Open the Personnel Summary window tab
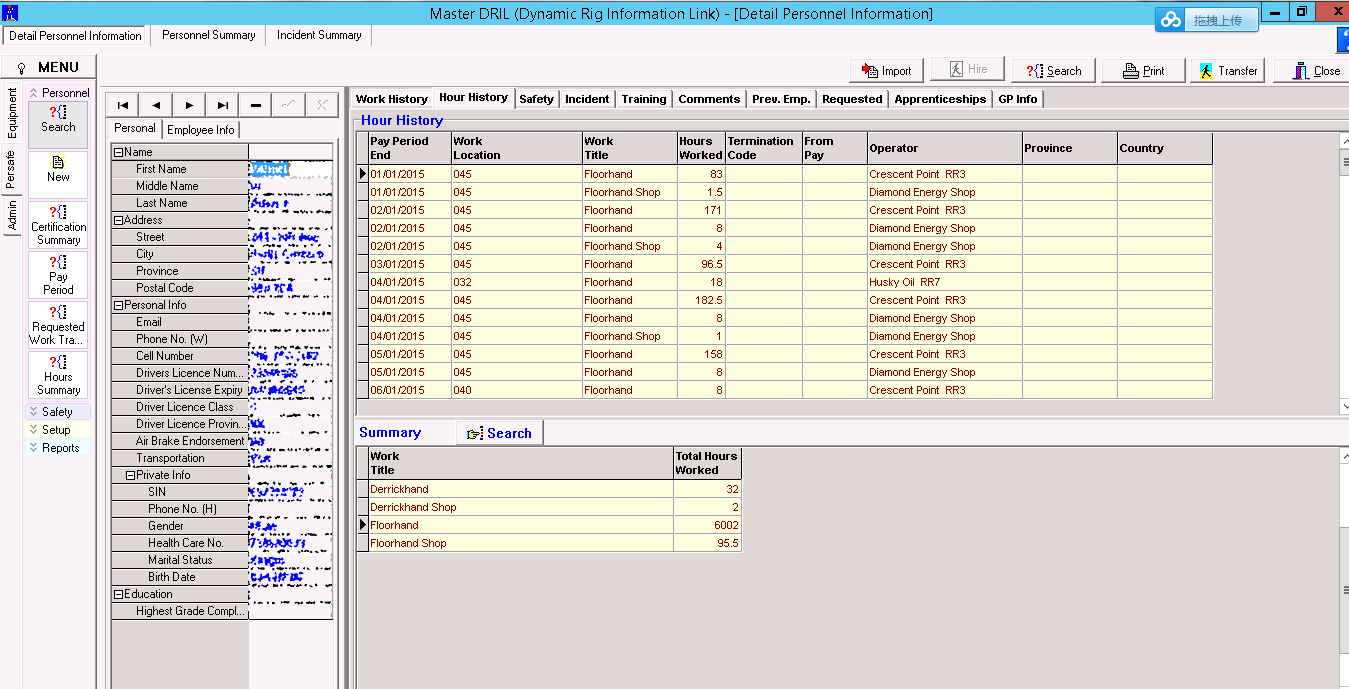 click(208, 35)
